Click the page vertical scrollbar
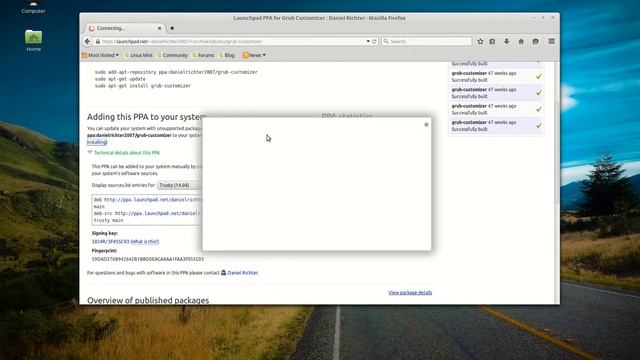640x360 pixels. tap(557, 153)
